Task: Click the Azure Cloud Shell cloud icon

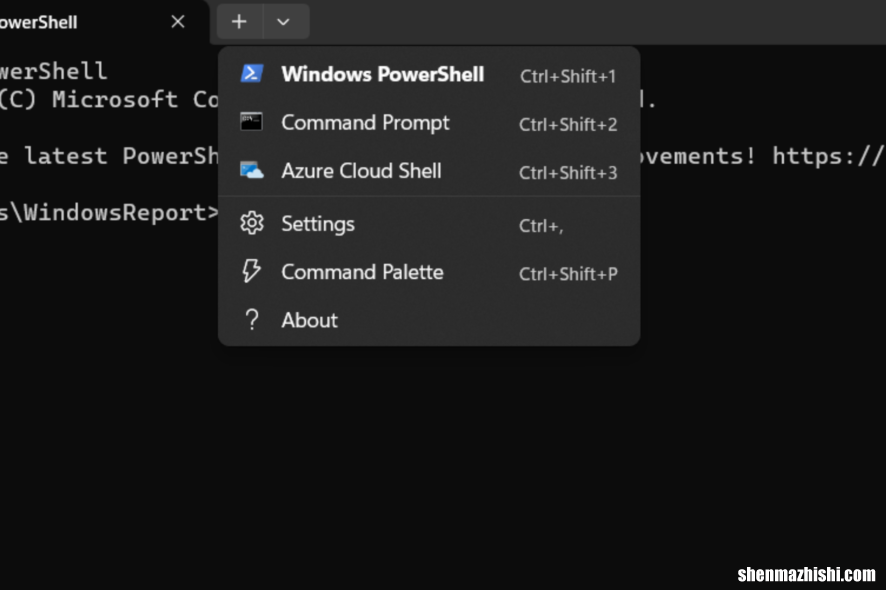Action: pos(251,170)
